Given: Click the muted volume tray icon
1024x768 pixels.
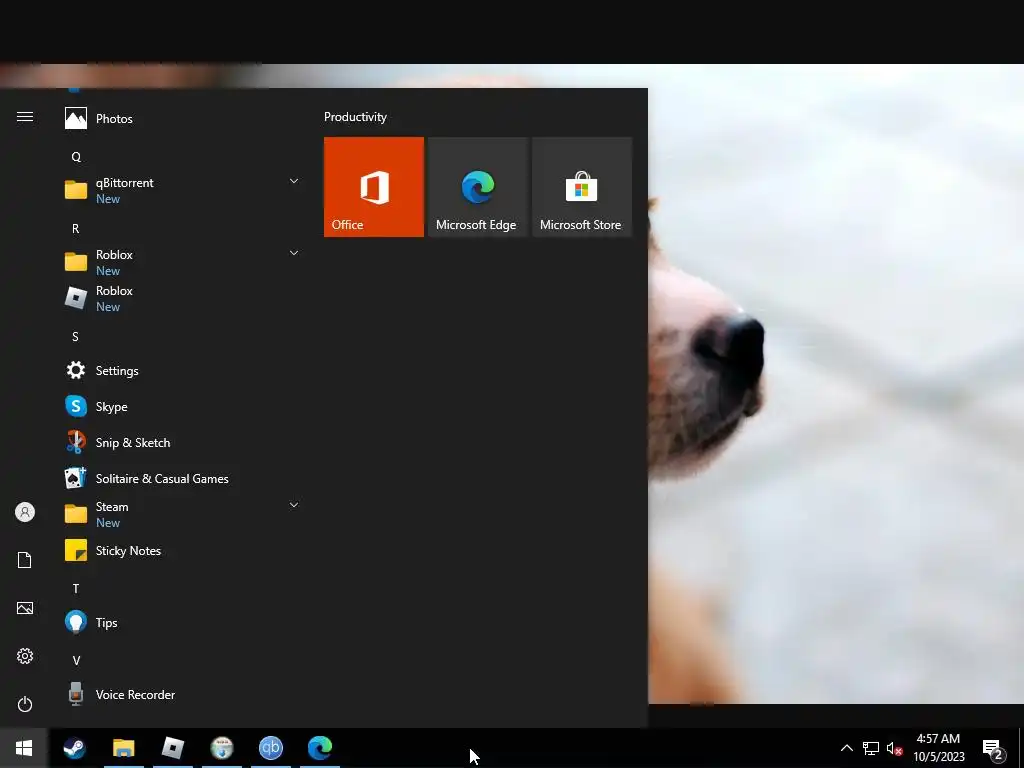Looking at the screenshot, I should [x=894, y=748].
